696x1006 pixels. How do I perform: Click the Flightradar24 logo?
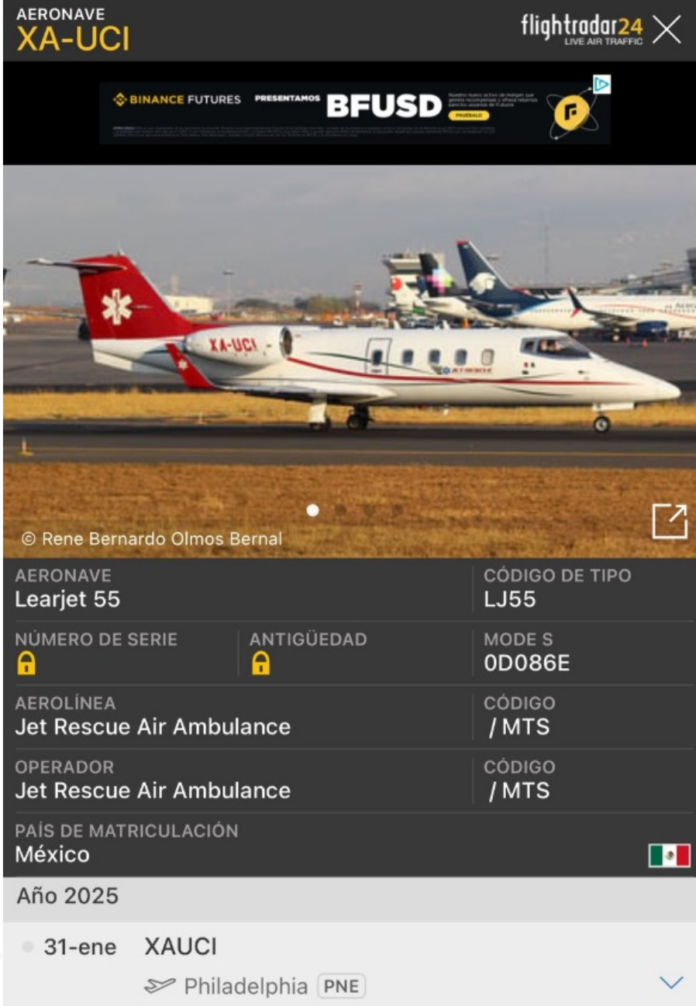point(582,30)
